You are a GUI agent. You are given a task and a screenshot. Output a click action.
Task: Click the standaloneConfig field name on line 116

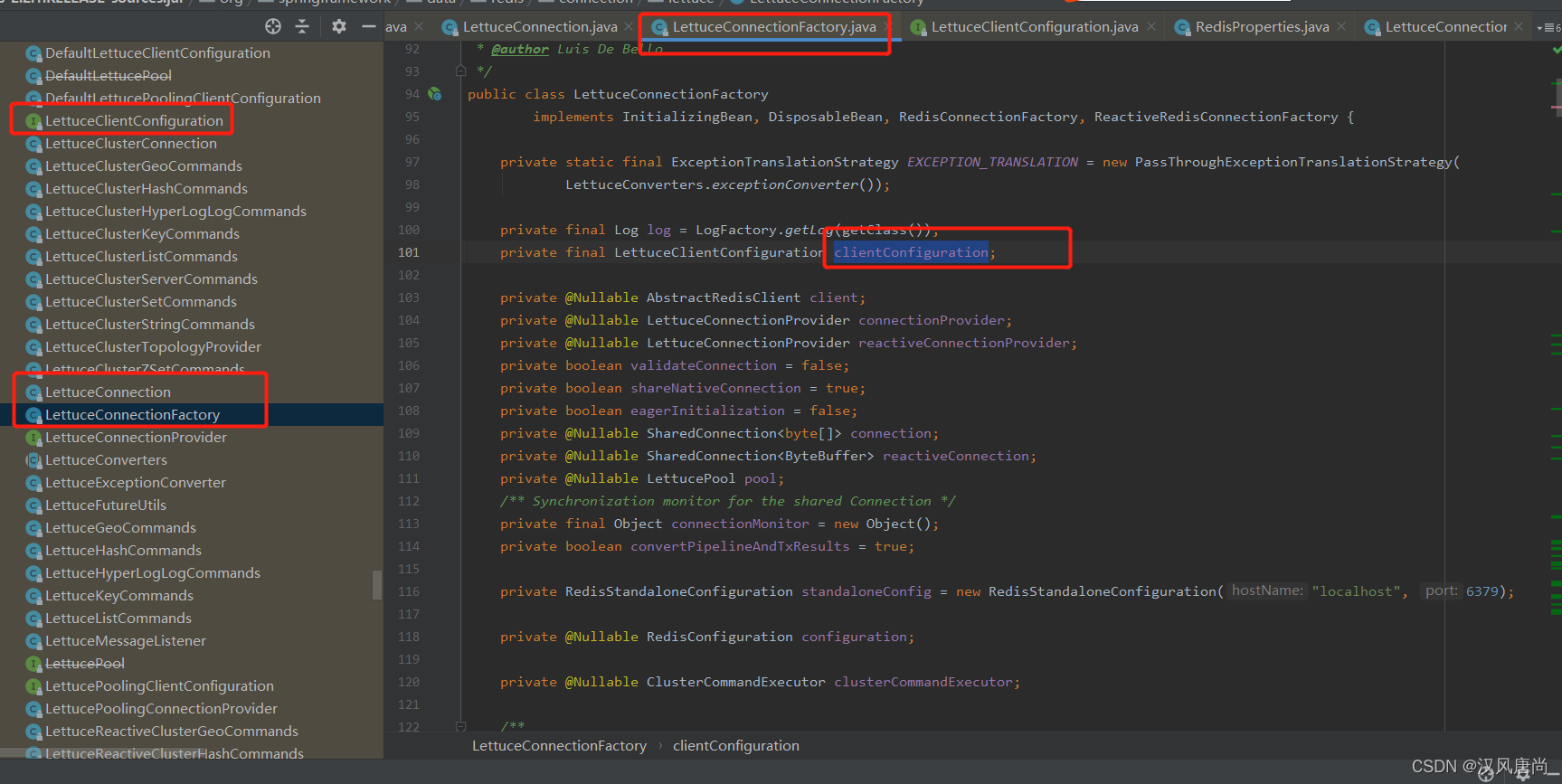tap(866, 591)
